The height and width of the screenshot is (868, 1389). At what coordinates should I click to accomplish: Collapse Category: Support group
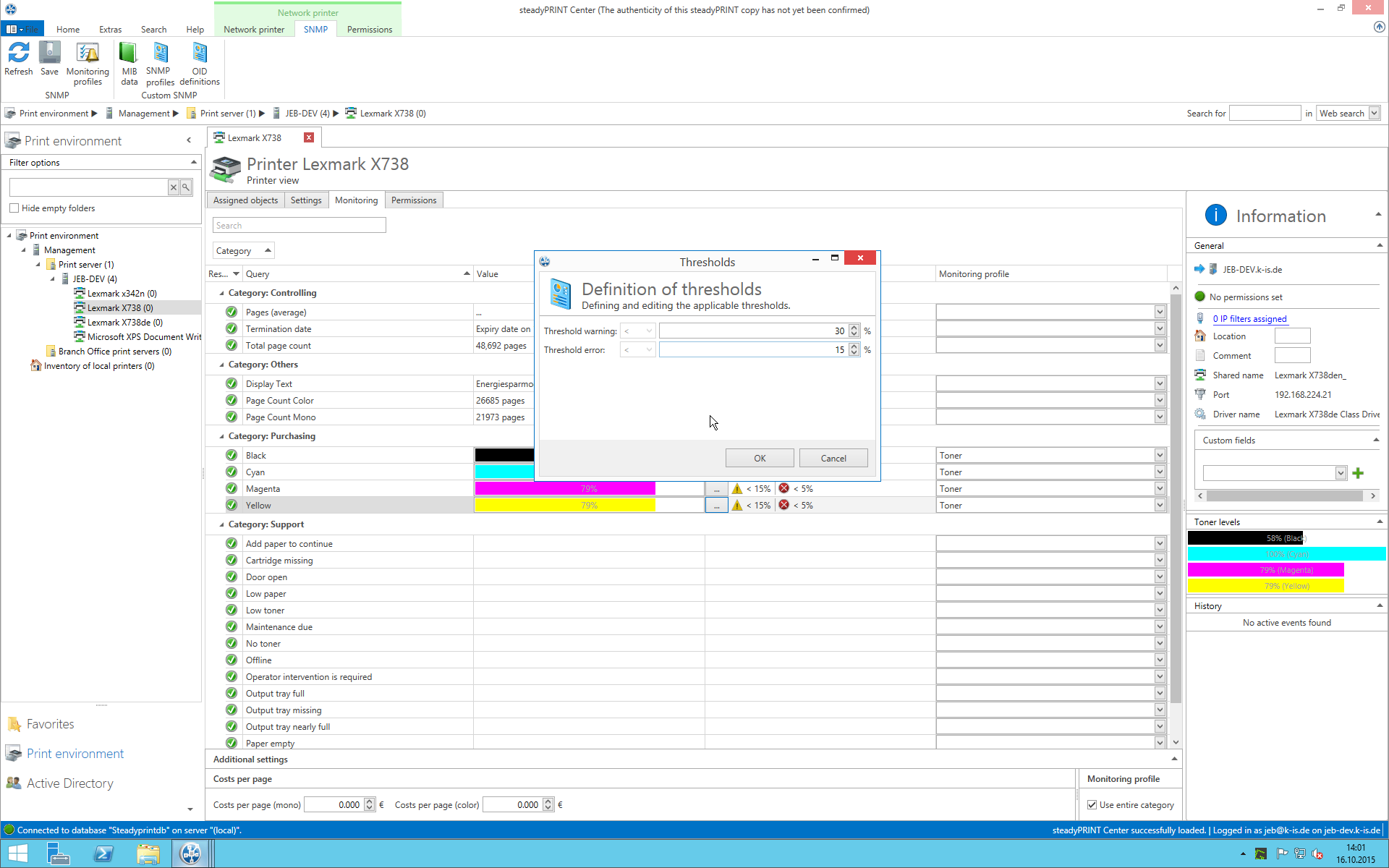point(221,524)
